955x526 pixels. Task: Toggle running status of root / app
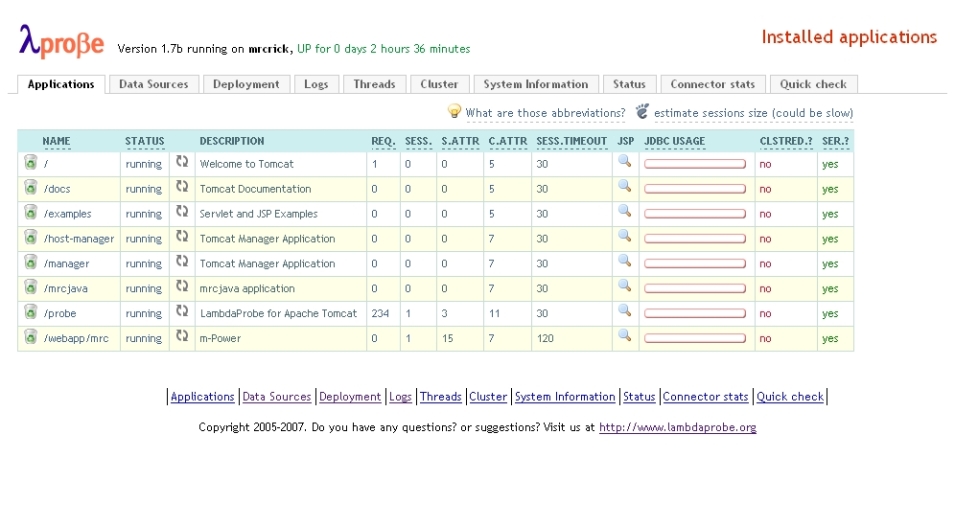(x=144, y=164)
